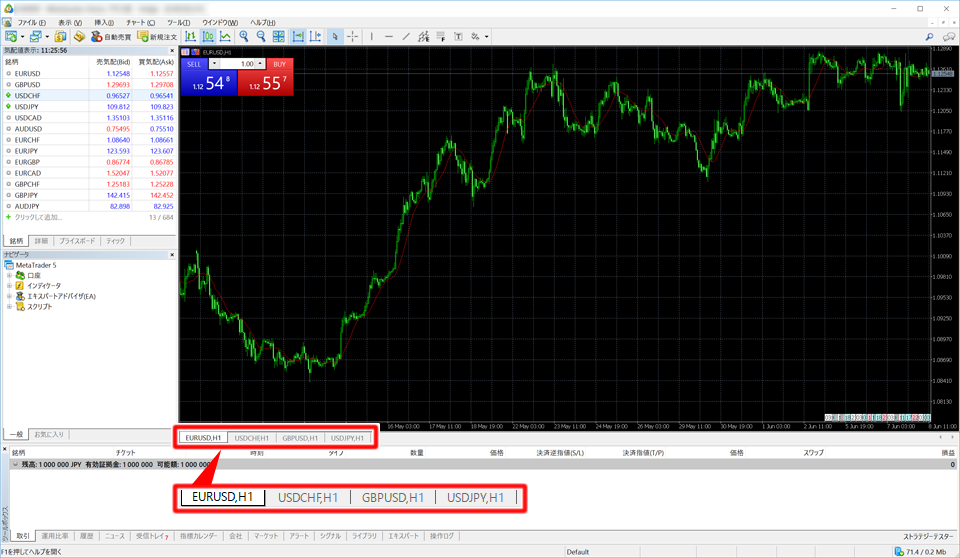This screenshot has width=960, height=558.
Task: Click the 新規注文 button
Action: coord(157,37)
